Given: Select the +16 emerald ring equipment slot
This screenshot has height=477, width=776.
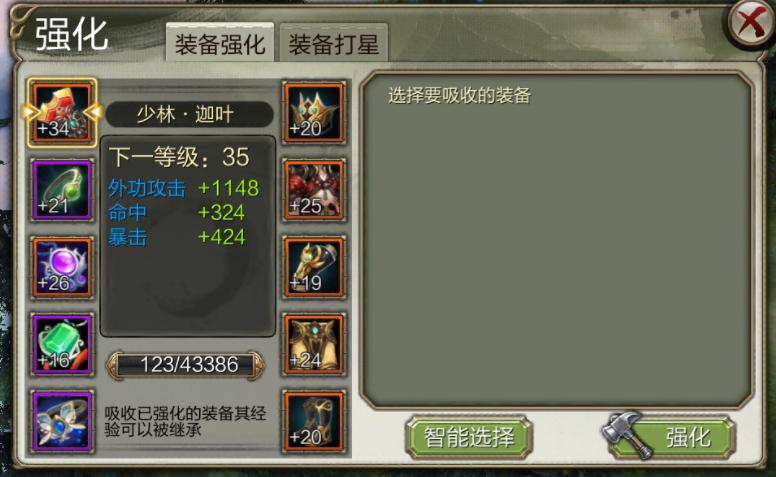Looking at the screenshot, I should pos(62,345).
